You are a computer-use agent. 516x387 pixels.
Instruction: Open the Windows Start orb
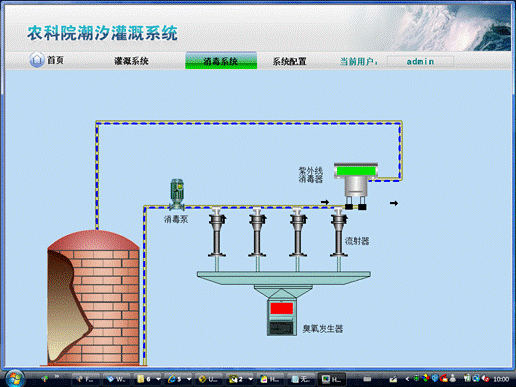pyautogui.click(x=15, y=379)
